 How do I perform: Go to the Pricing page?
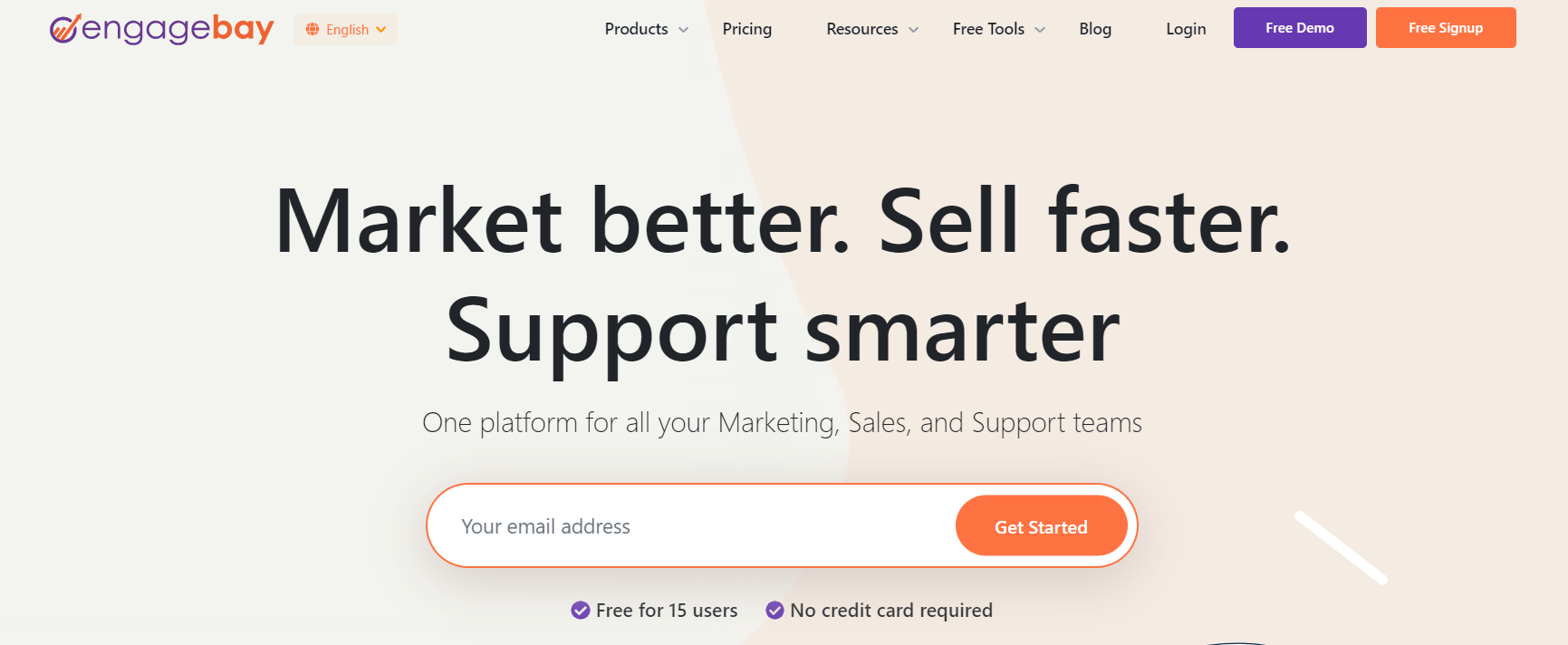(747, 29)
